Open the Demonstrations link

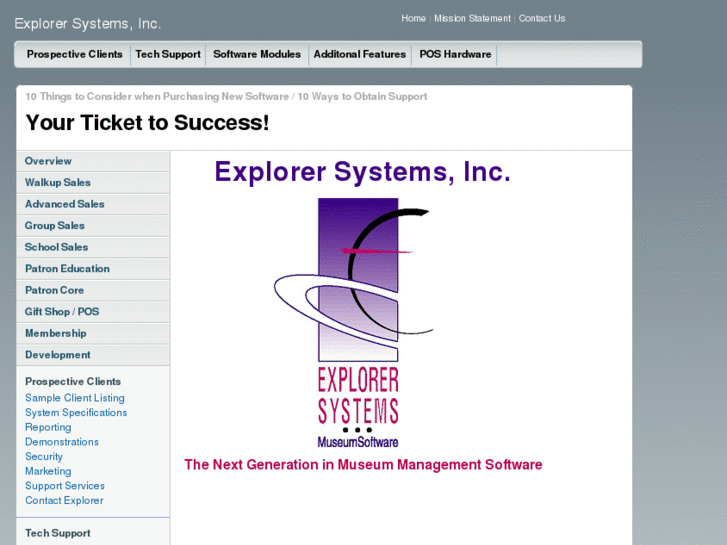62,442
